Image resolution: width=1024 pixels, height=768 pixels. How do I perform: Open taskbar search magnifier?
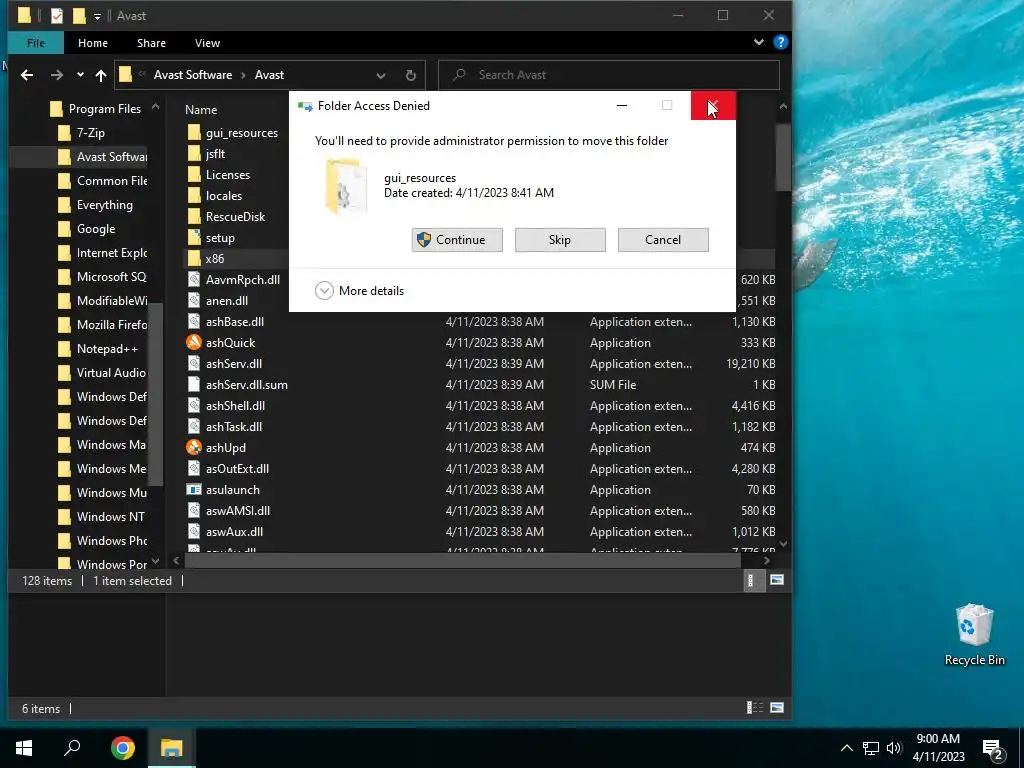[x=72, y=748]
